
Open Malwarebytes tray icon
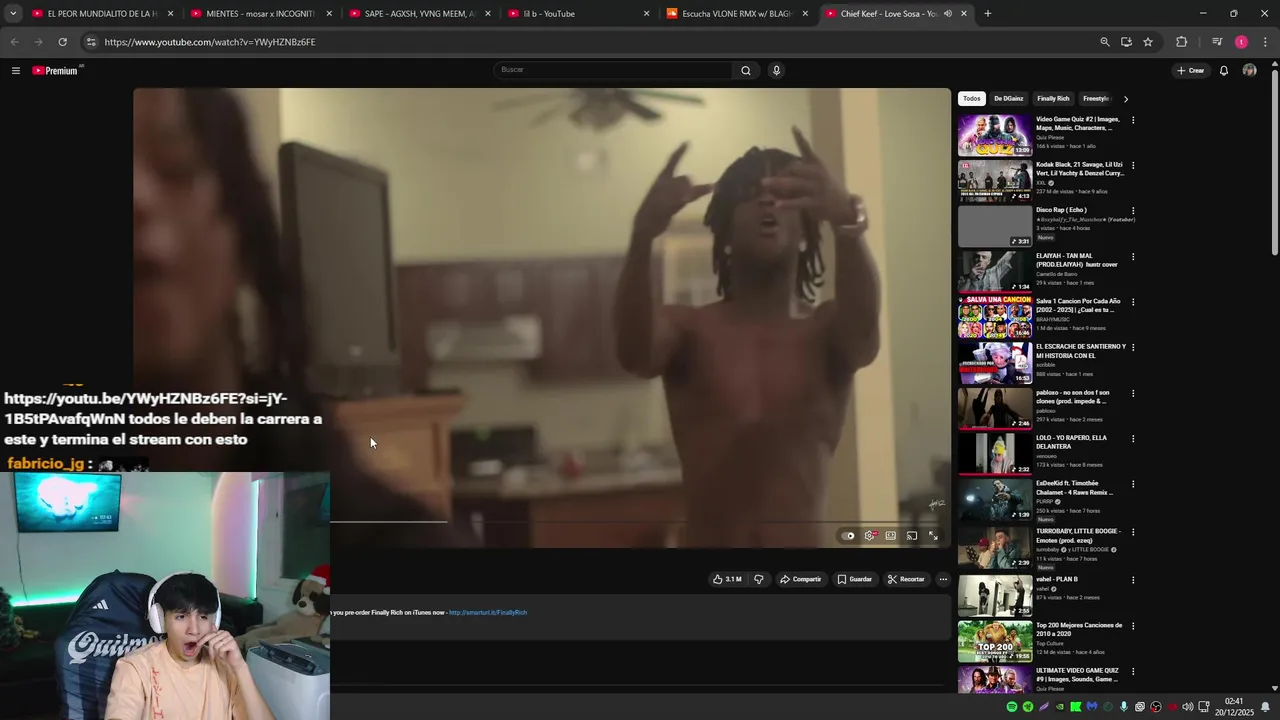1091,707
